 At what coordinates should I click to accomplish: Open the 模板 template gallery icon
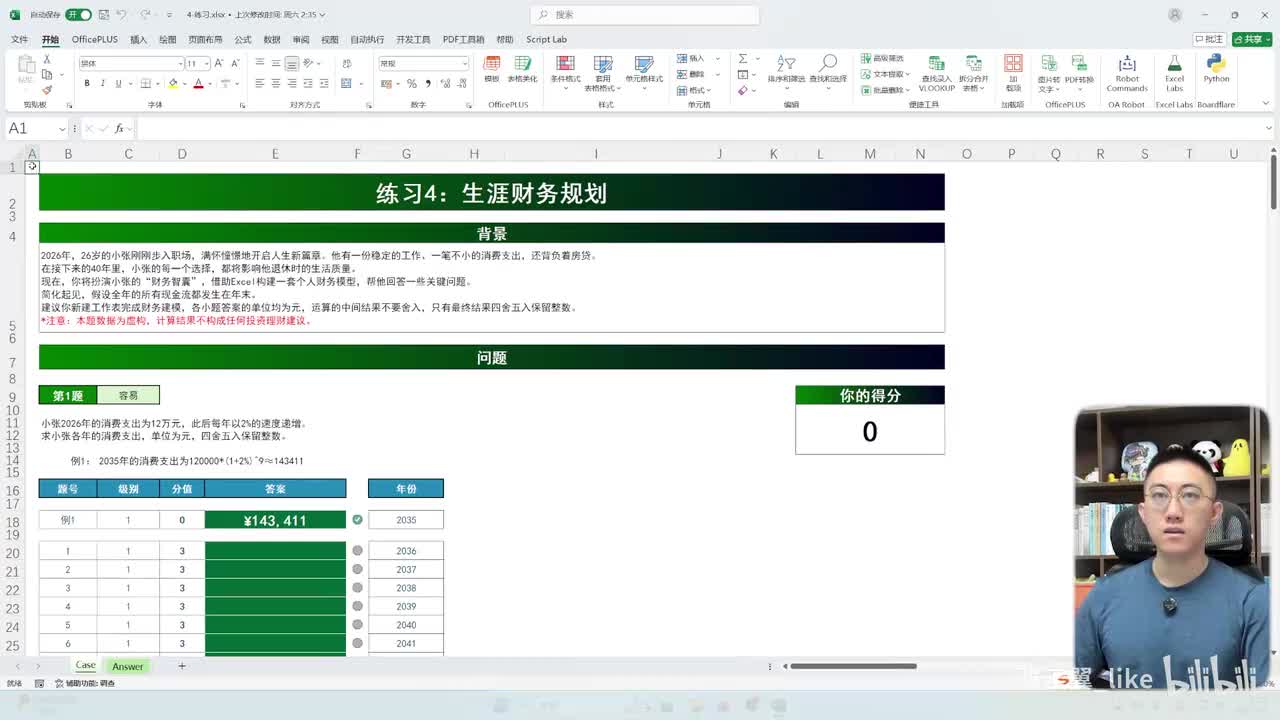point(492,63)
